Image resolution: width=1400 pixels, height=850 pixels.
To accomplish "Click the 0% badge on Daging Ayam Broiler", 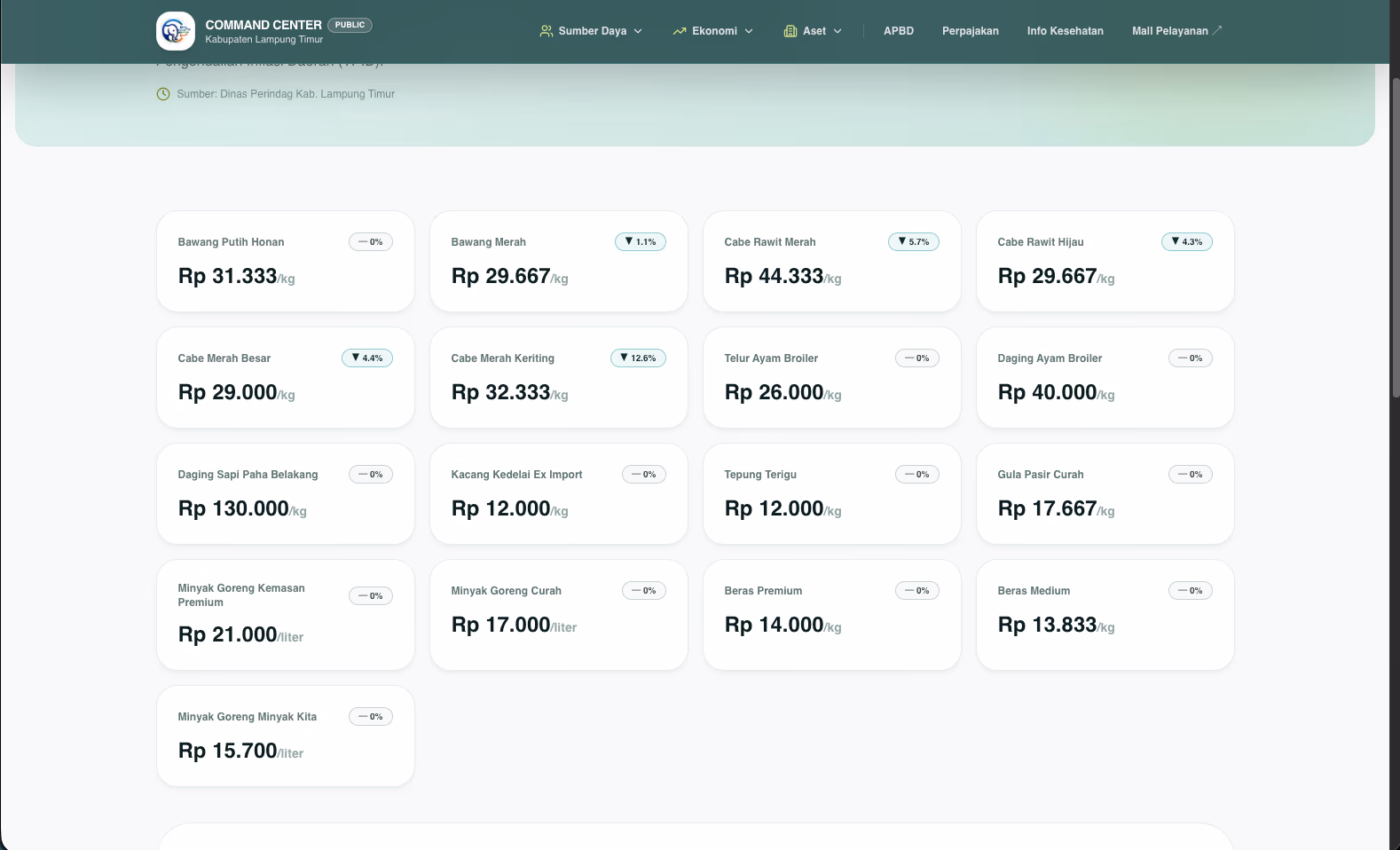I will click(1191, 358).
